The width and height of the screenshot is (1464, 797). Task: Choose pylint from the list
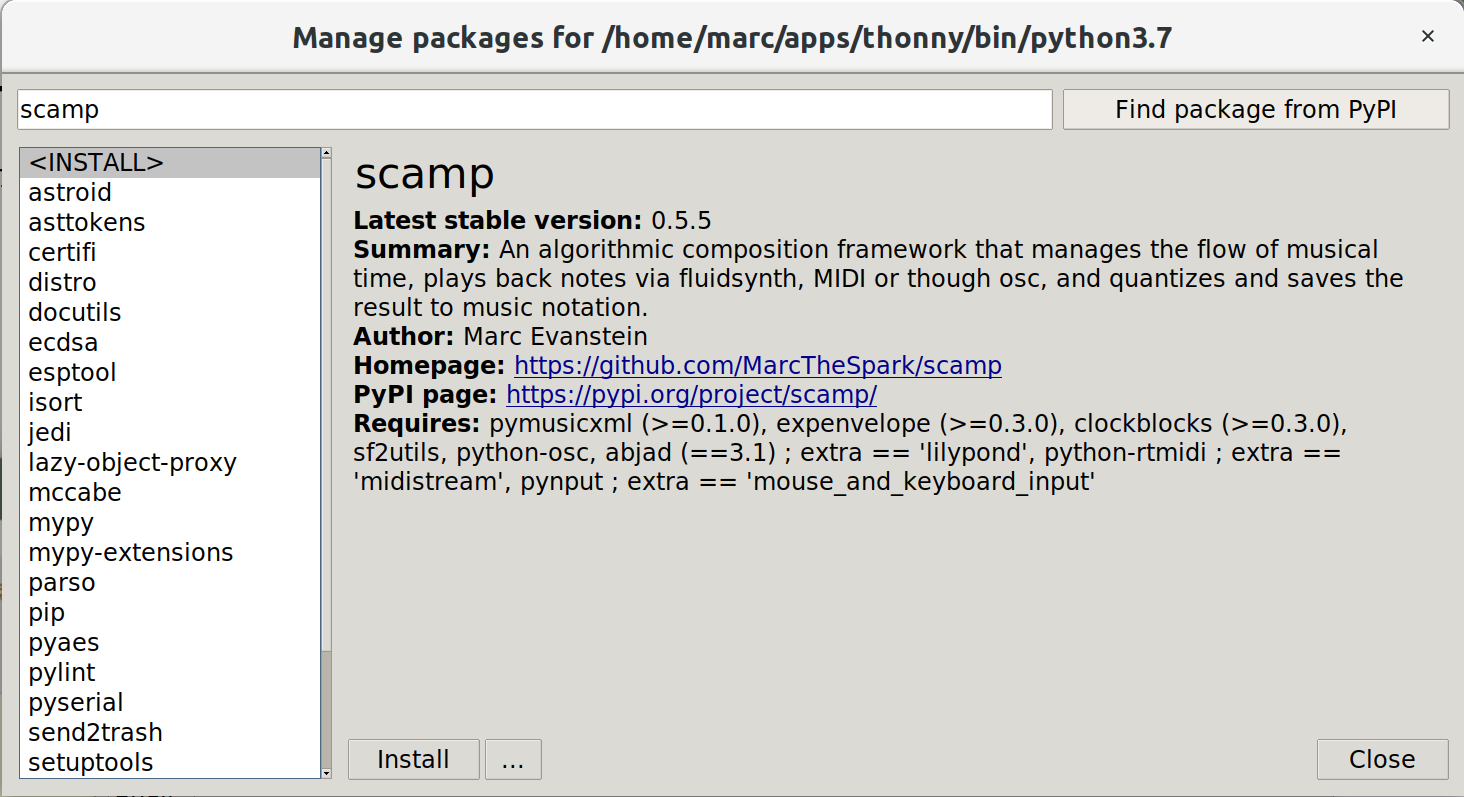point(62,673)
